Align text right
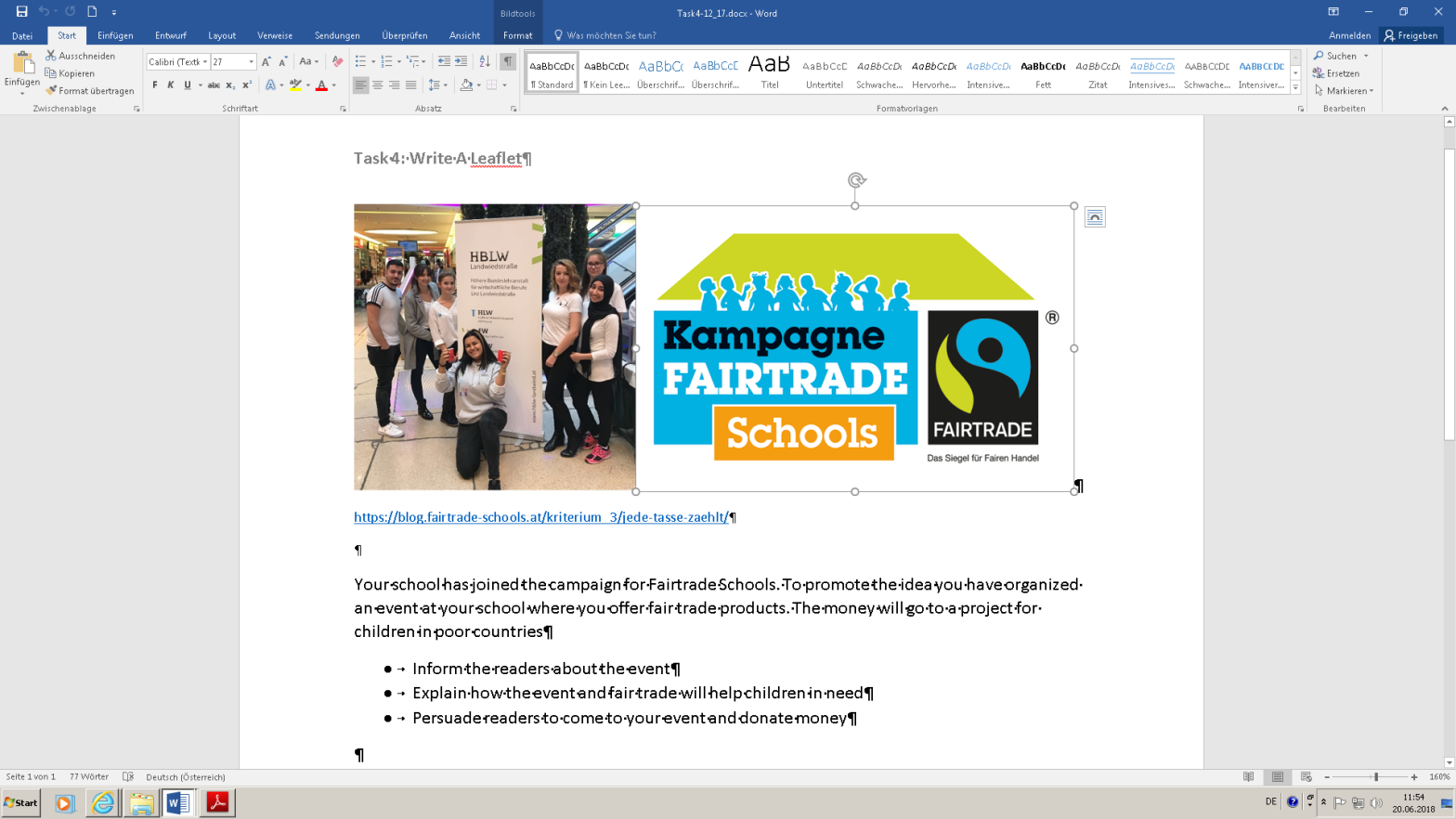Image resolution: width=1456 pixels, height=819 pixels. pos(394,85)
